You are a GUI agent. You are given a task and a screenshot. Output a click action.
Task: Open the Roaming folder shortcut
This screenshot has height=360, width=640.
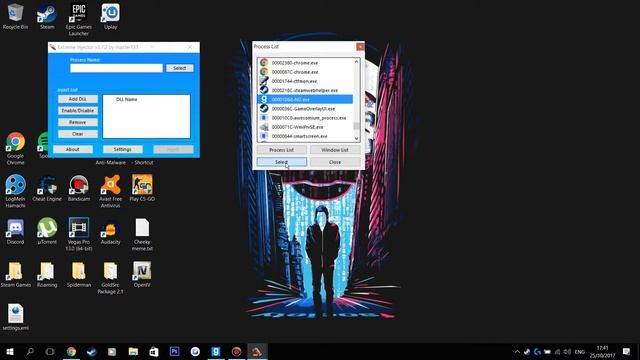pos(47,274)
